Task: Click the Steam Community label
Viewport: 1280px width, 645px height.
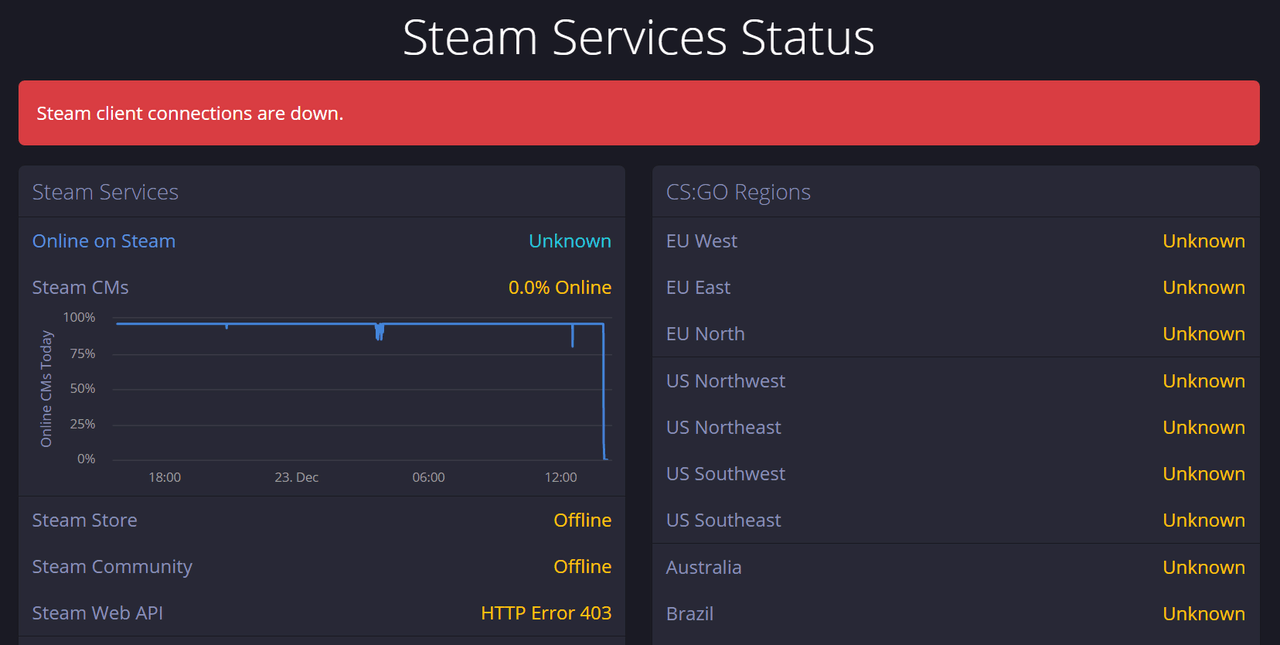Action: pyautogui.click(x=112, y=566)
